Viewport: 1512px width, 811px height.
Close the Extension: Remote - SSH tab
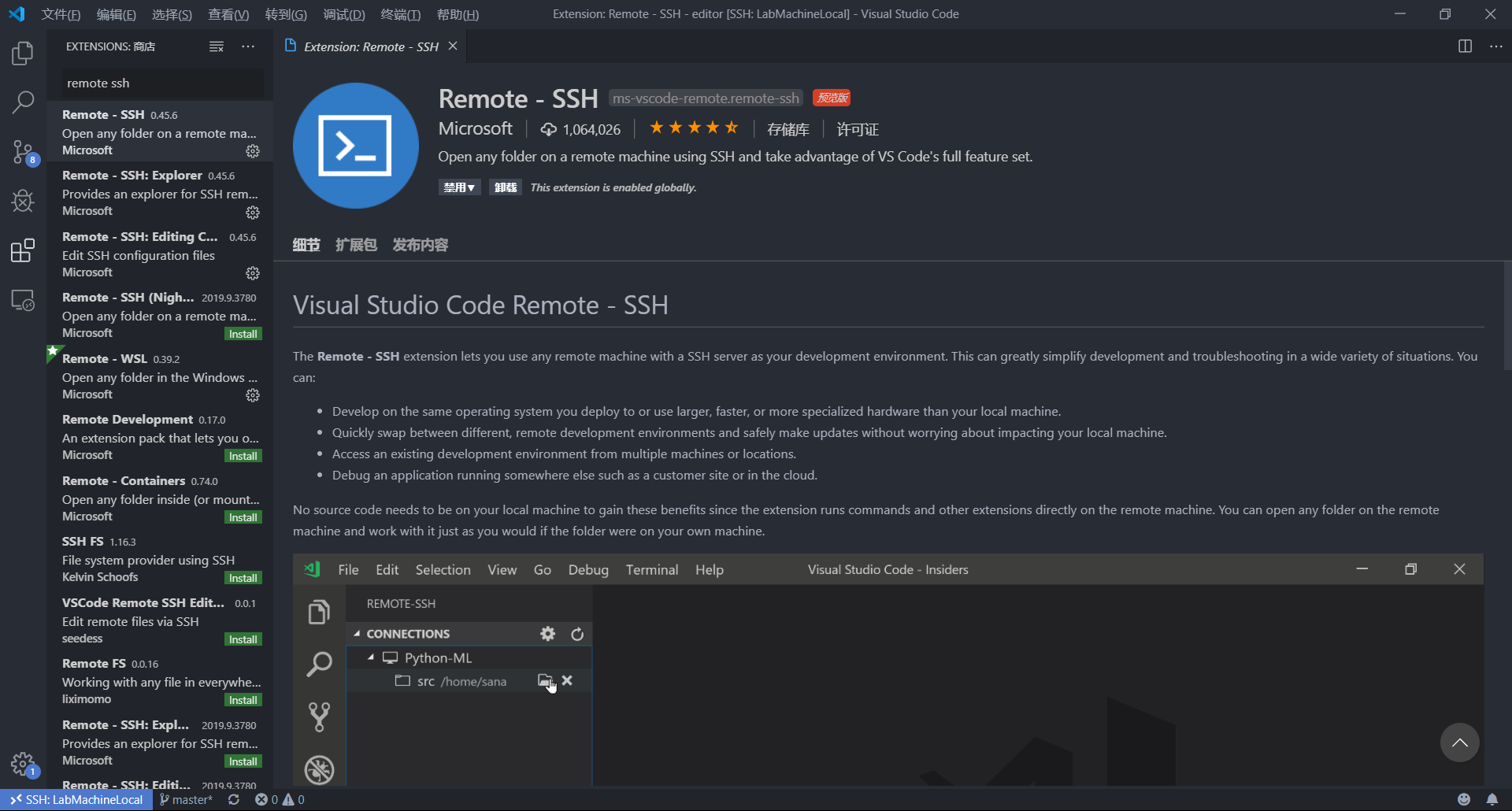453,46
